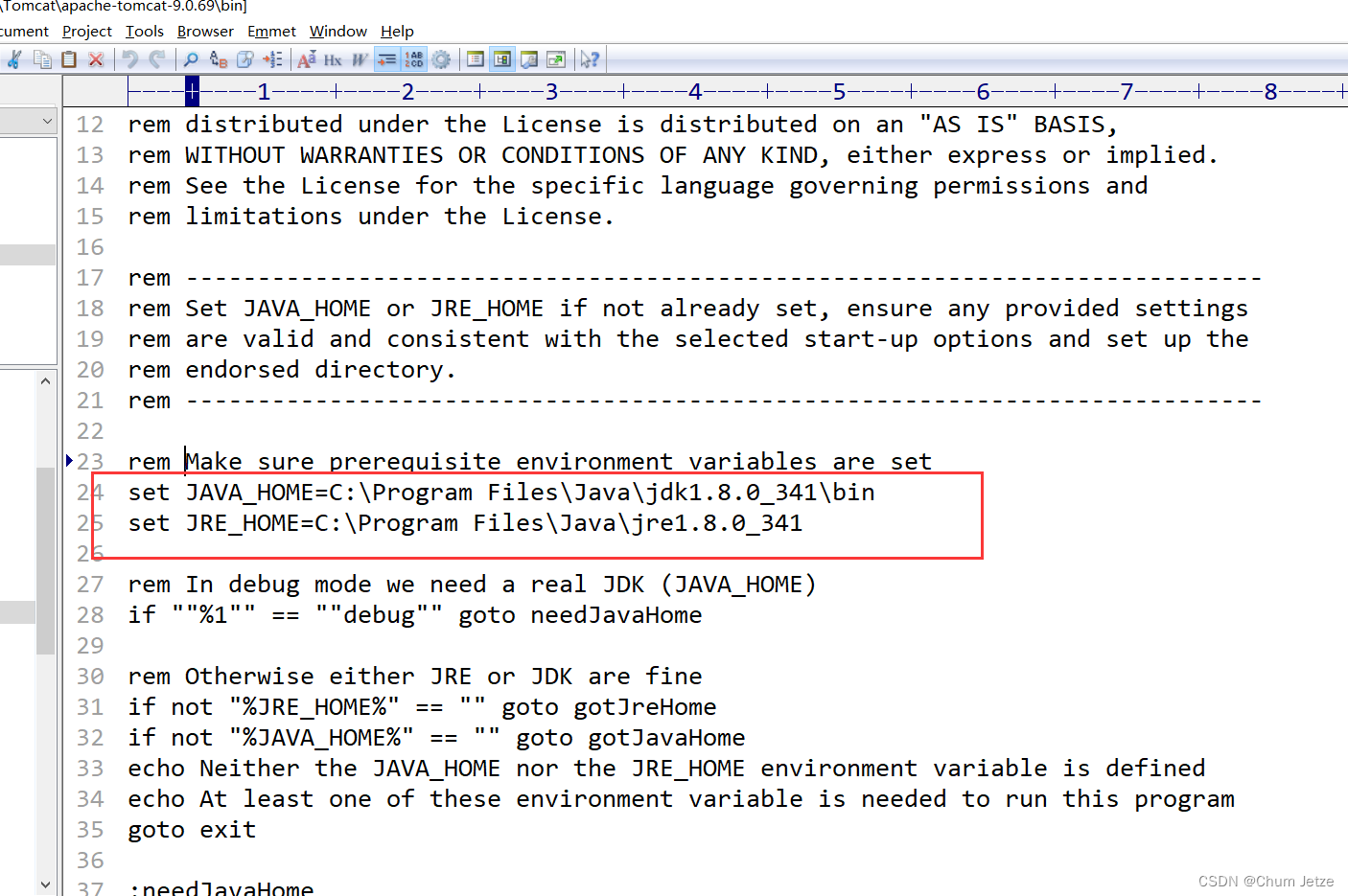The height and width of the screenshot is (896, 1348).
Task: Click the Redo arrow
Action: (156, 58)
